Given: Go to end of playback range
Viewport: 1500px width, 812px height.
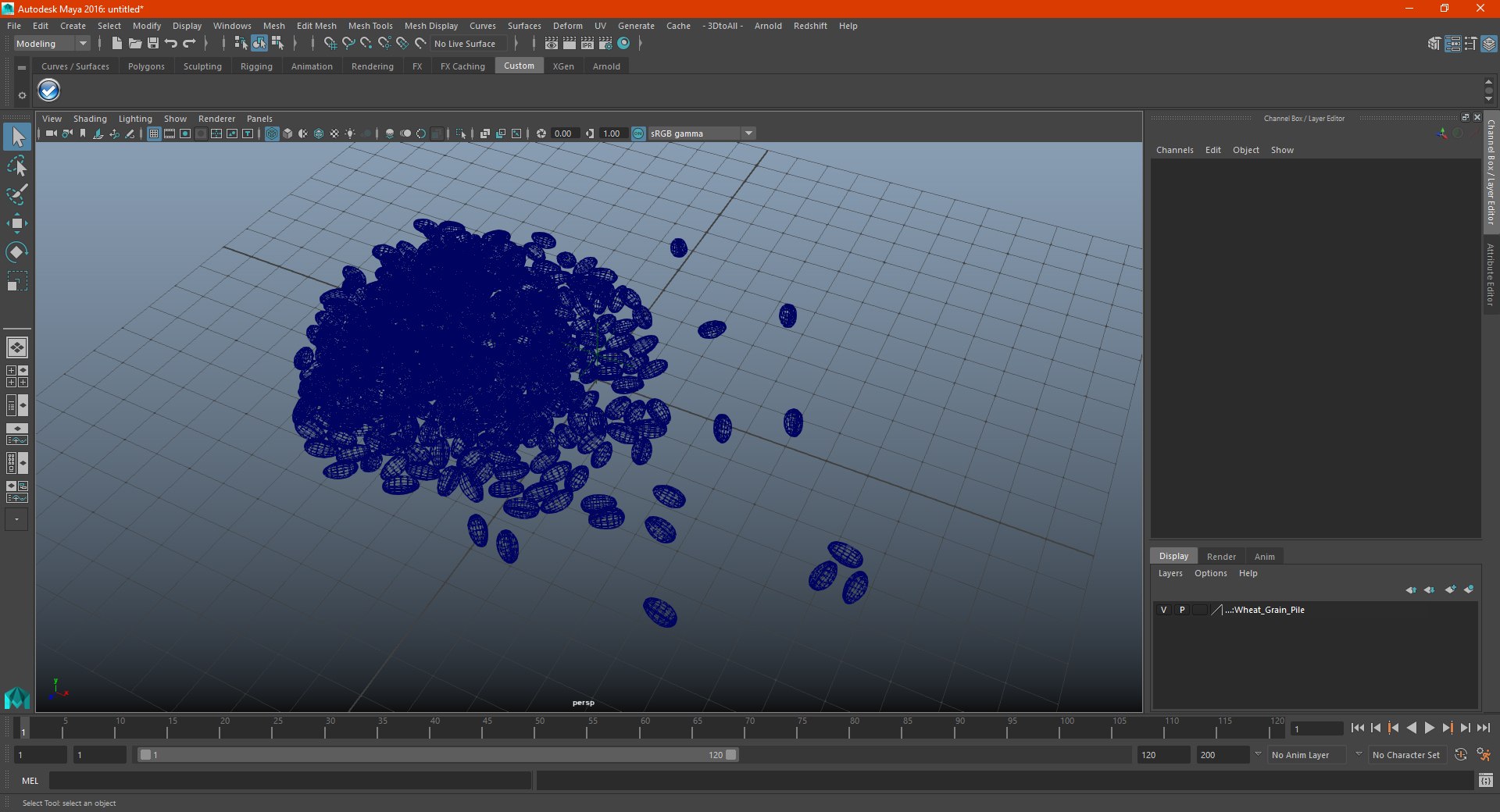Looking at the screenshot, I should point(1483,728).
